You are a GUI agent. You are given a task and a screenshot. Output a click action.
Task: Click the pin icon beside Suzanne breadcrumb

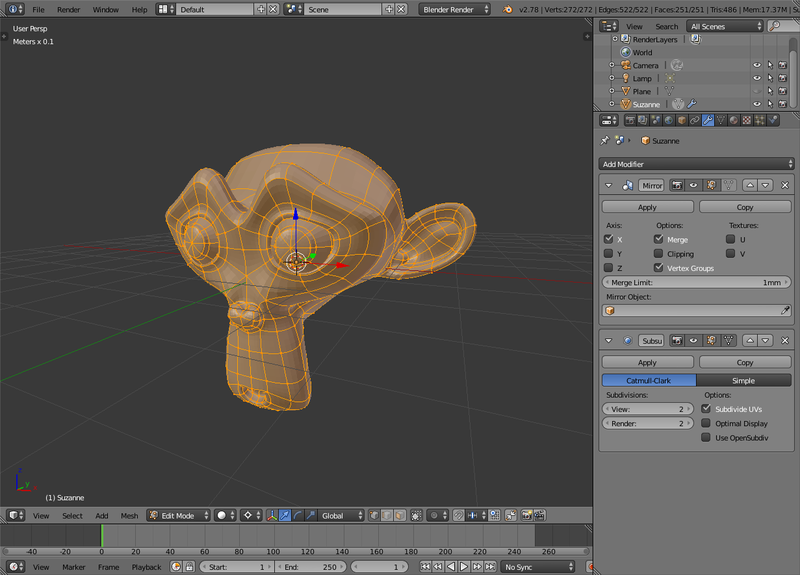(605, 140)
